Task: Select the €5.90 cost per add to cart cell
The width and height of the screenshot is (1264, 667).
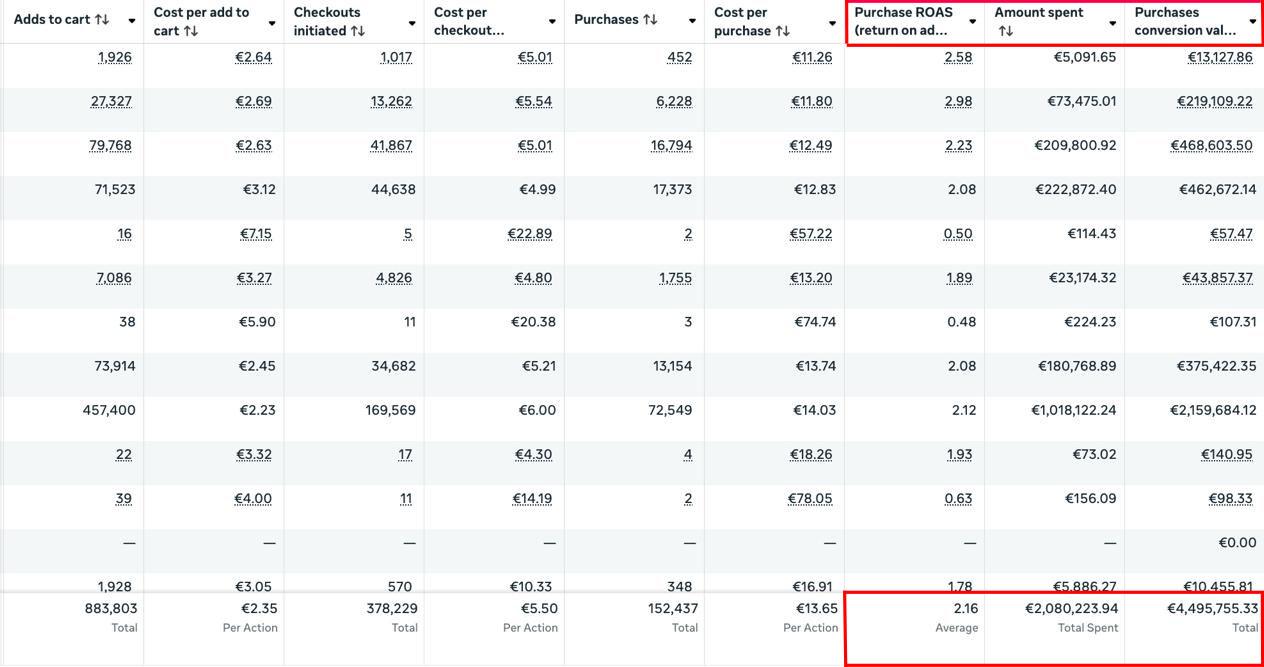Action: coord(257,322)
